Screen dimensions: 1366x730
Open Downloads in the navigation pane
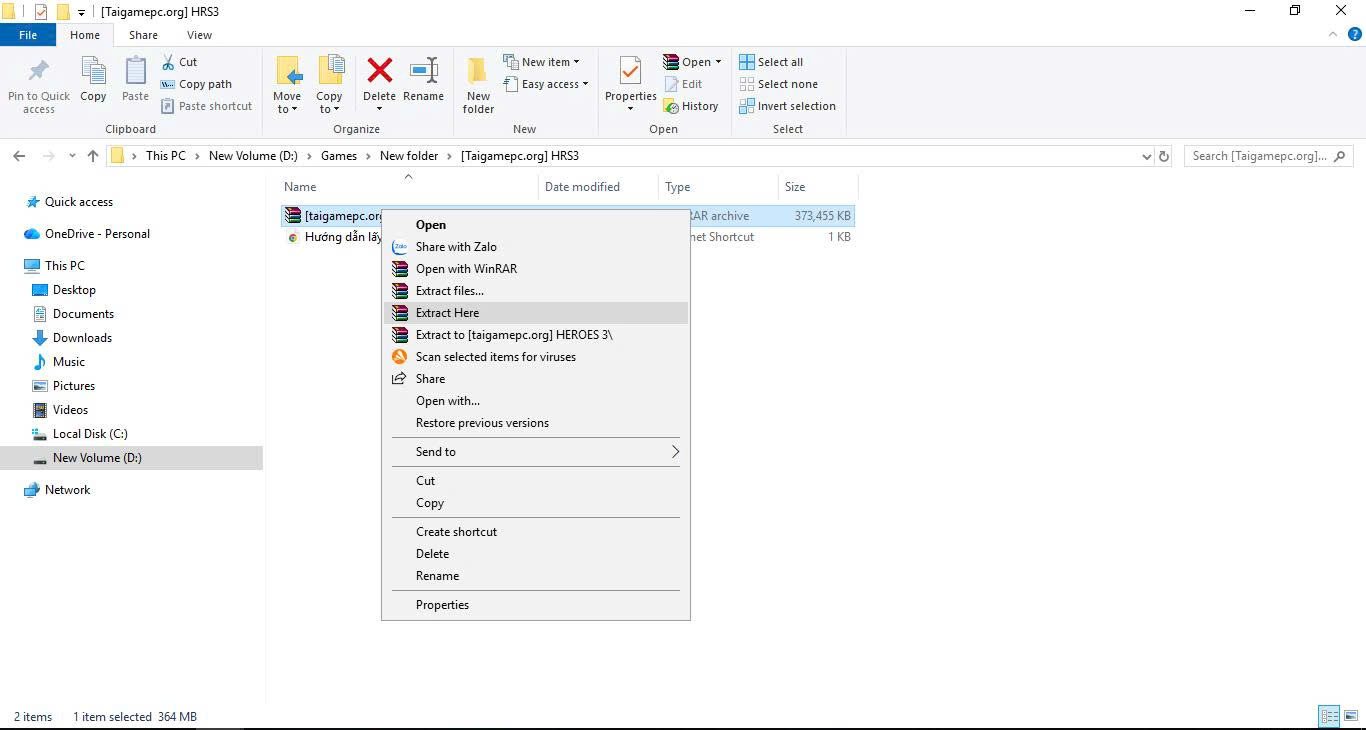[82, 338]
